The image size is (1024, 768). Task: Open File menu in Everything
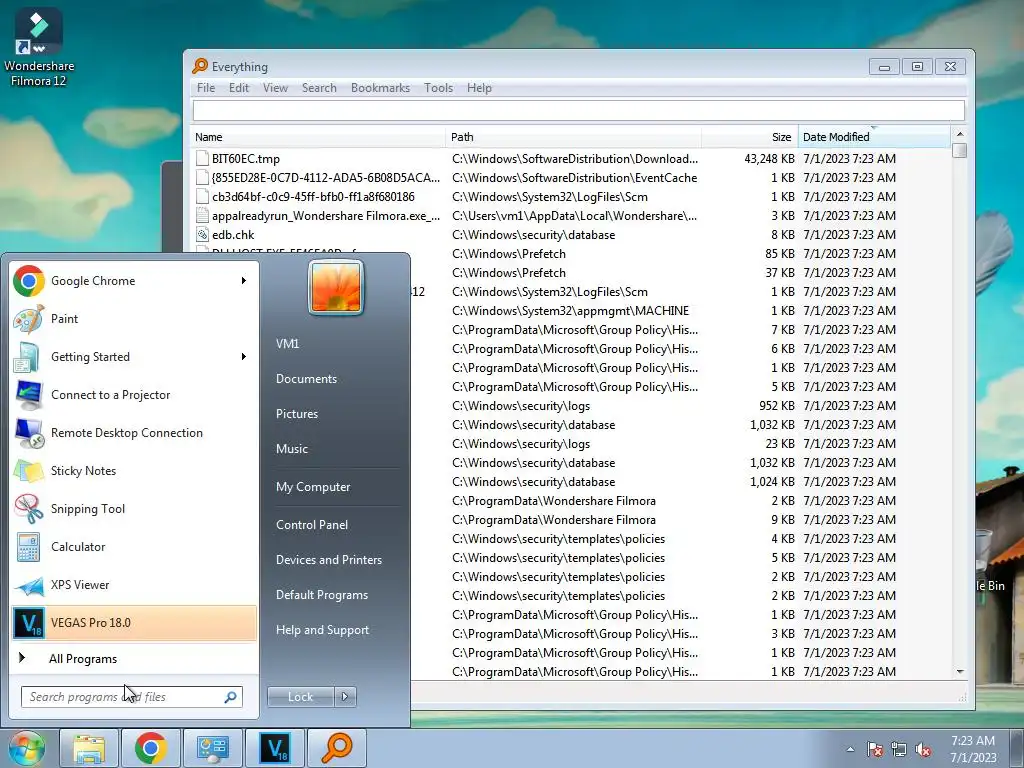pyautogui.click(x=206, y=88)
